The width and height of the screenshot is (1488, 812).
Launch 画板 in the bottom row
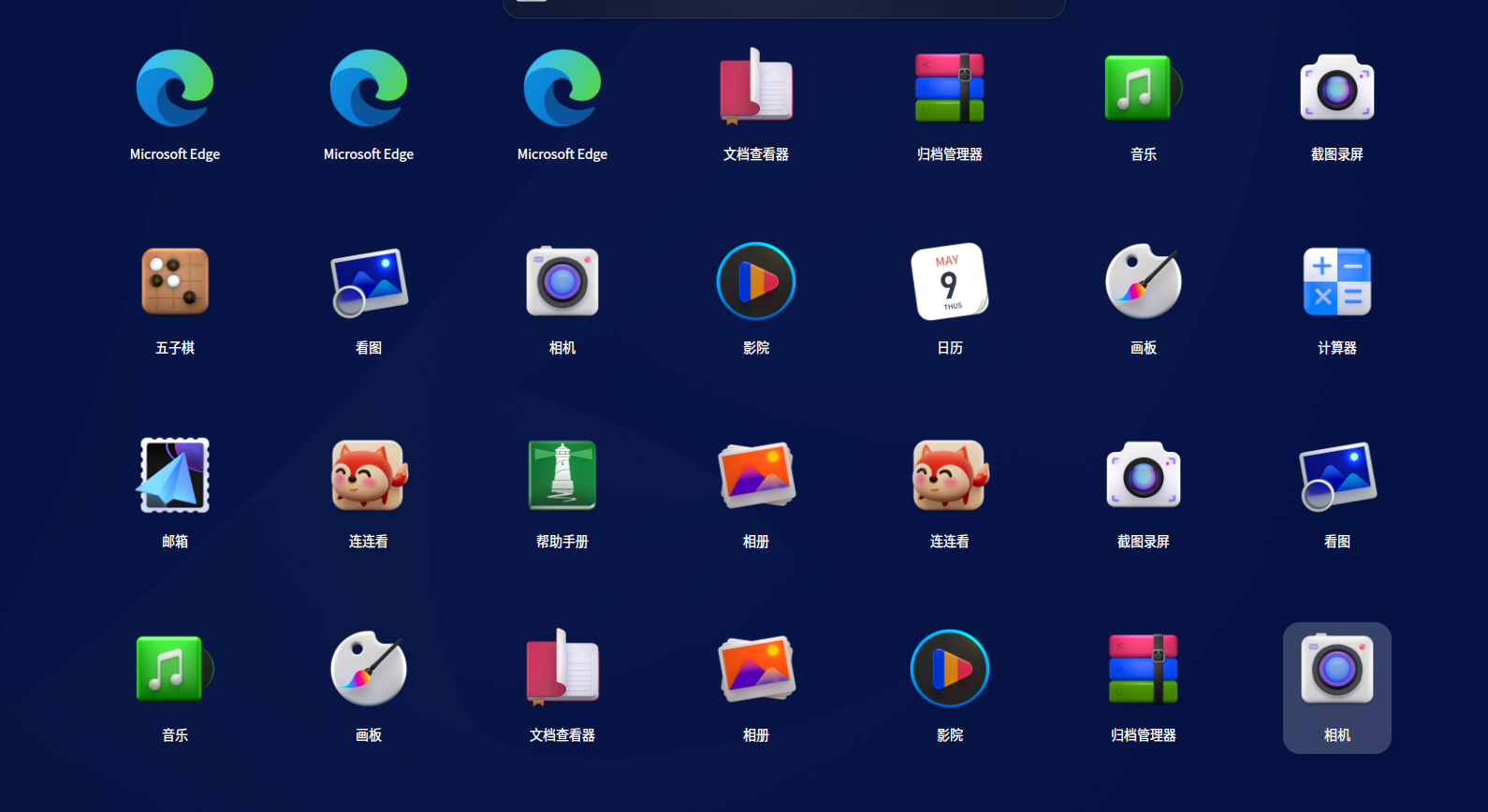(369, 669)
